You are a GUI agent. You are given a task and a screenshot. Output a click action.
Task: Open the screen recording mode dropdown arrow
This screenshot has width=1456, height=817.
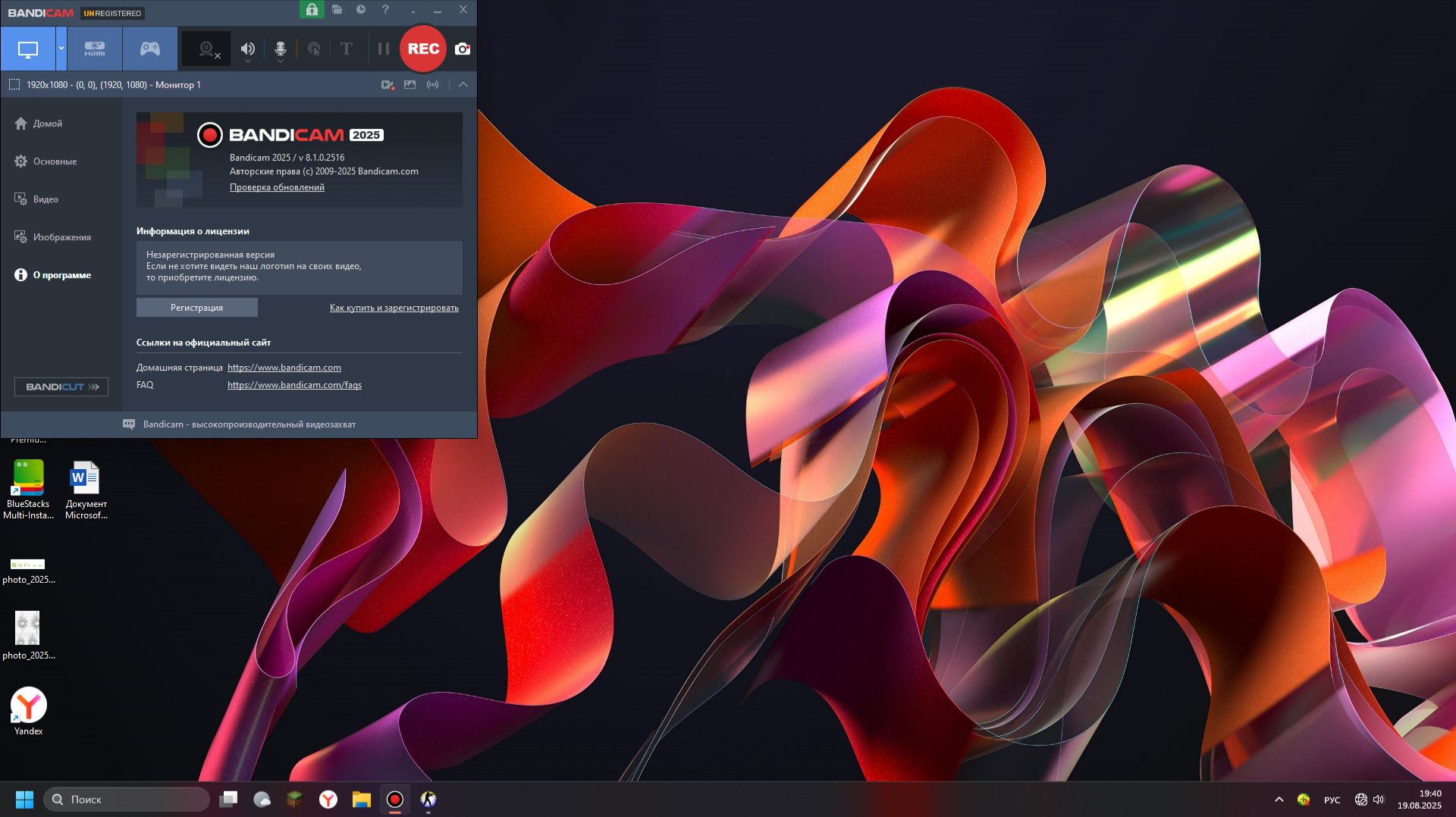point(61,49)
